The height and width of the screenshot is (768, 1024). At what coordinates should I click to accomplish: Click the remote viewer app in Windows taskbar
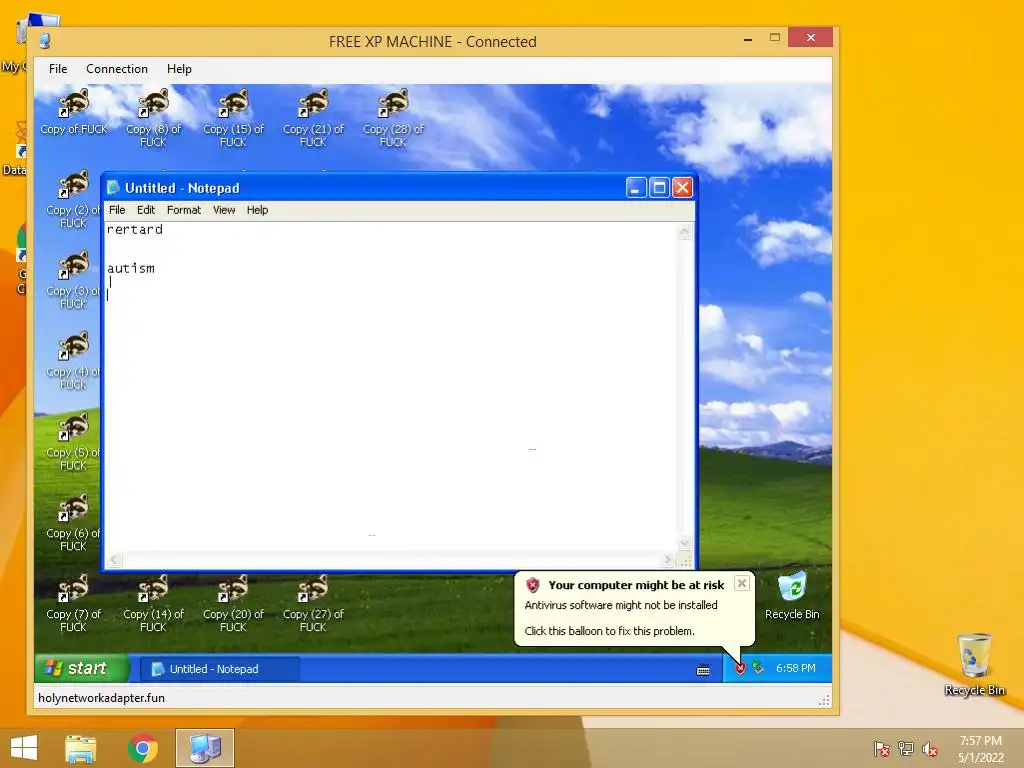[x=204, y=748]
